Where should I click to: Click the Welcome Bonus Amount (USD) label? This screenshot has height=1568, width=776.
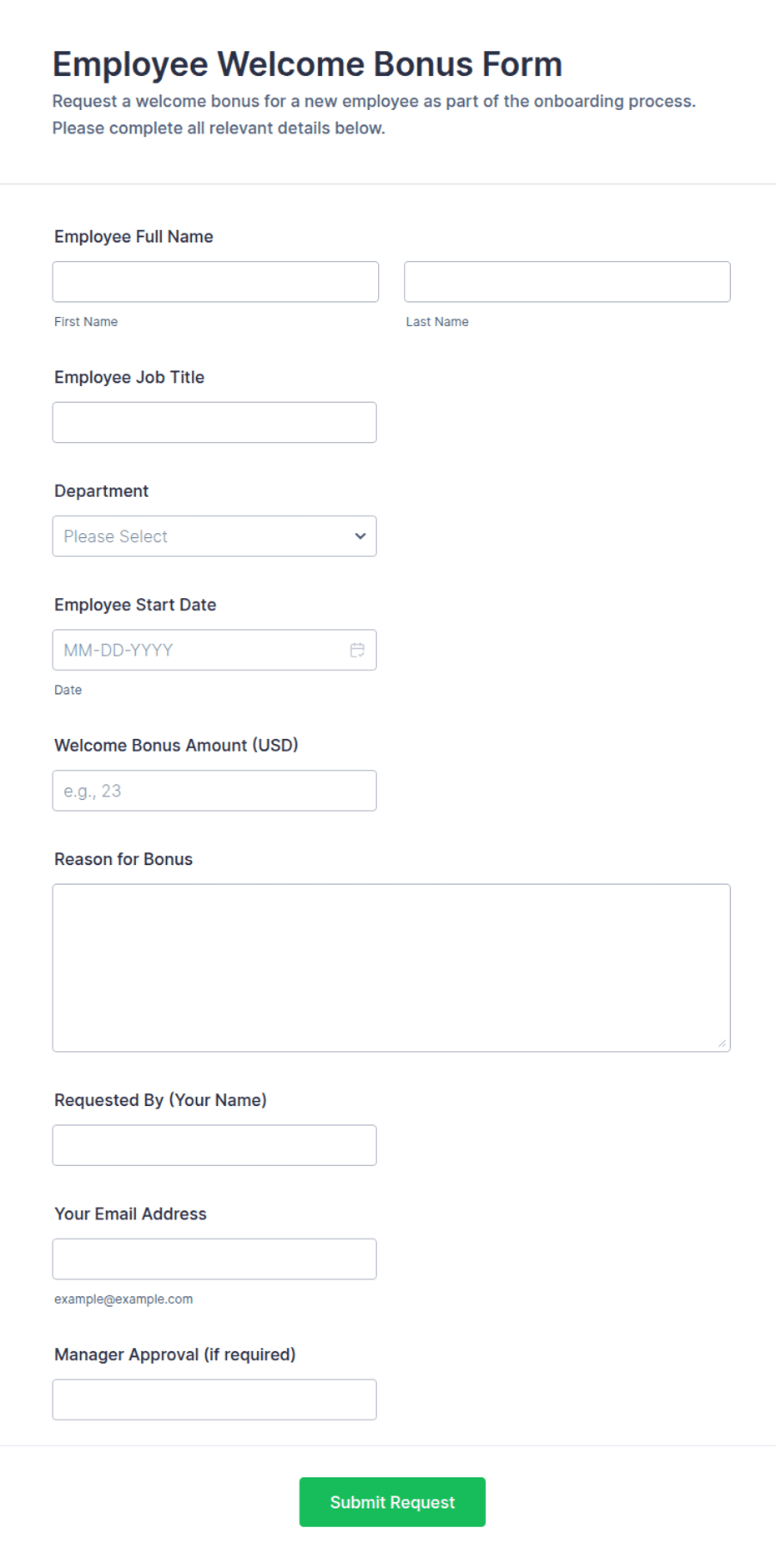176,746
